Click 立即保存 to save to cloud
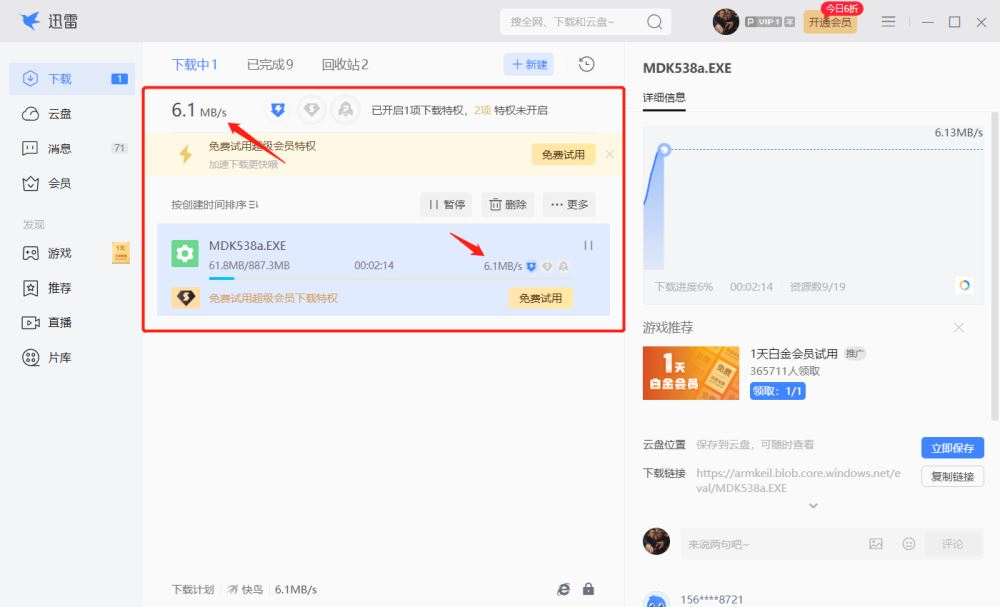Image resolution: width=1000 pixels, height=607 pixels. 952,448
